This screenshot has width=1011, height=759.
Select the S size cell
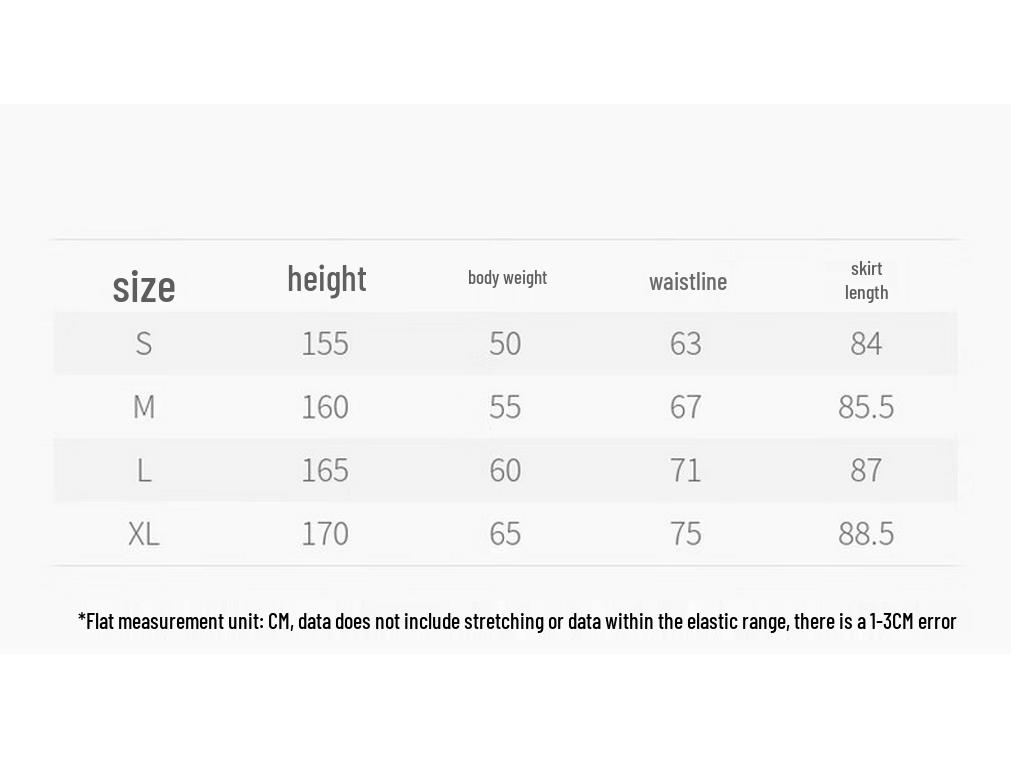click(x=144, y=343)
